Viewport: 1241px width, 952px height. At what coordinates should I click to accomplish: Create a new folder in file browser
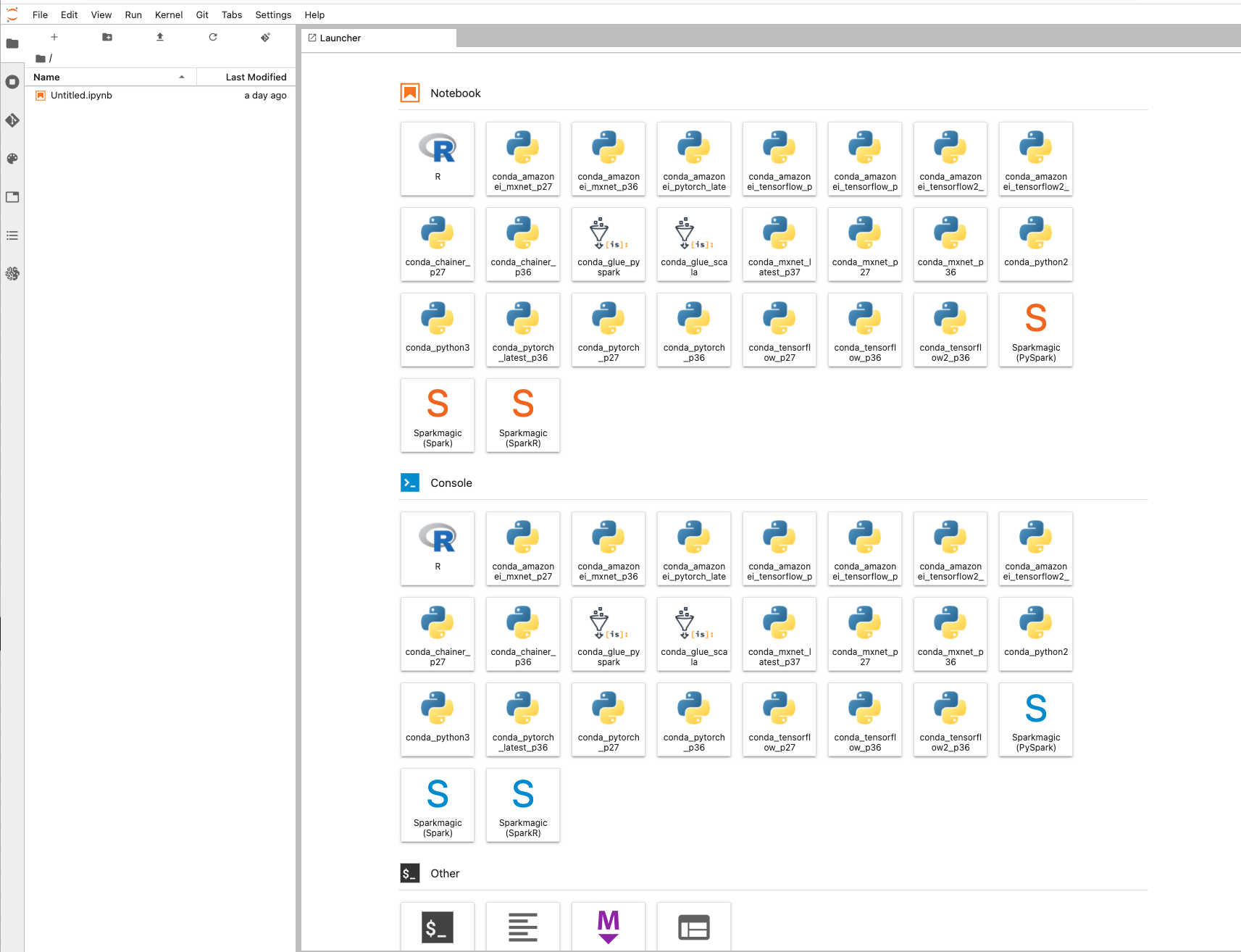pos(107,37)
